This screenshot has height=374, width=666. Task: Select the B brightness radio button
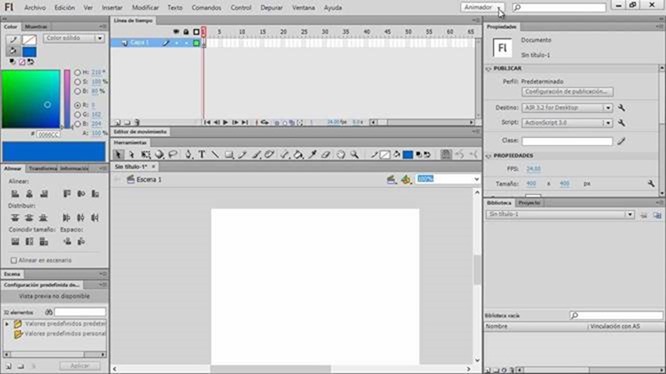77,91
